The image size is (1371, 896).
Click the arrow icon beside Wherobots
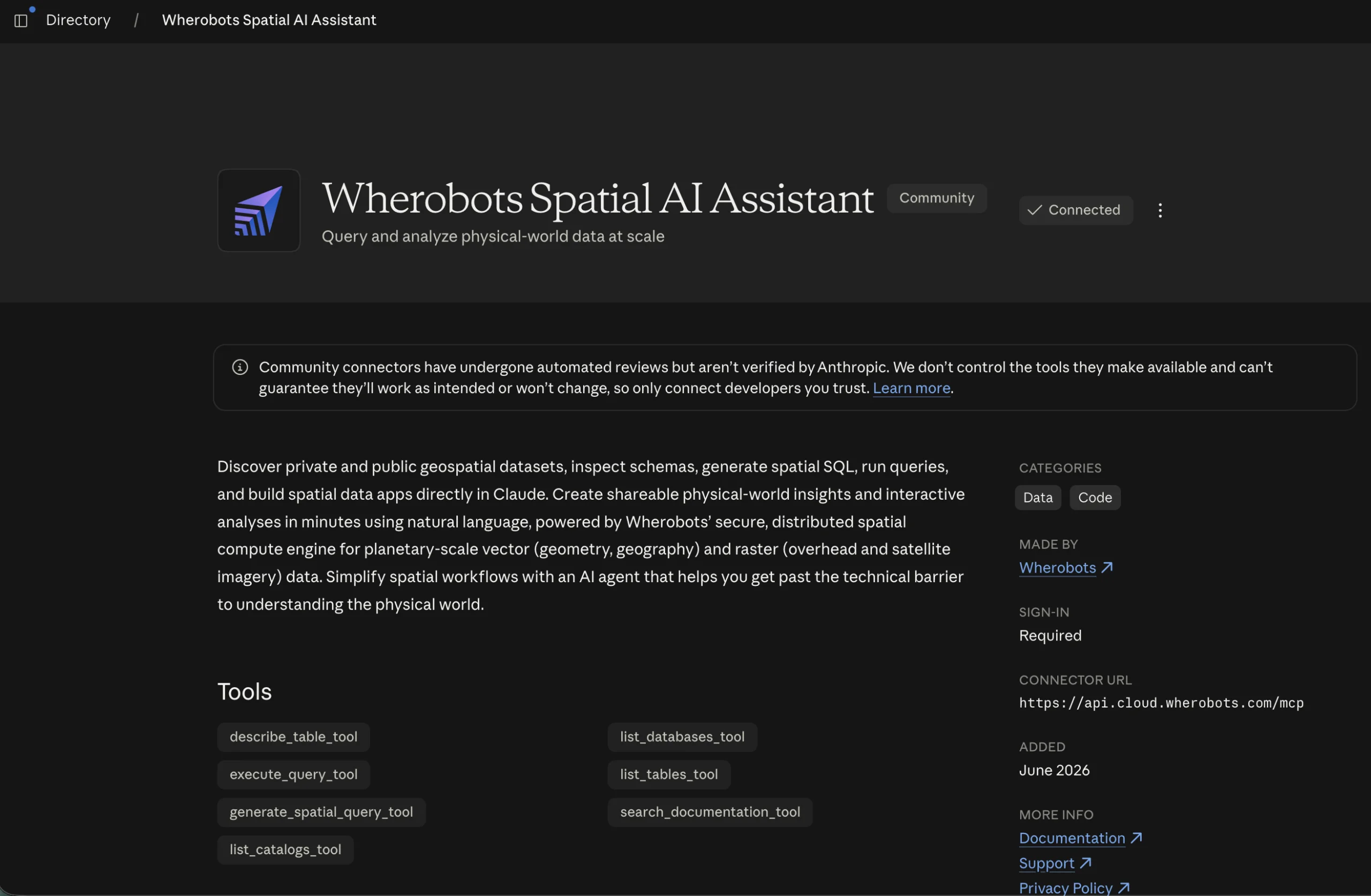tap(1106, 568)
